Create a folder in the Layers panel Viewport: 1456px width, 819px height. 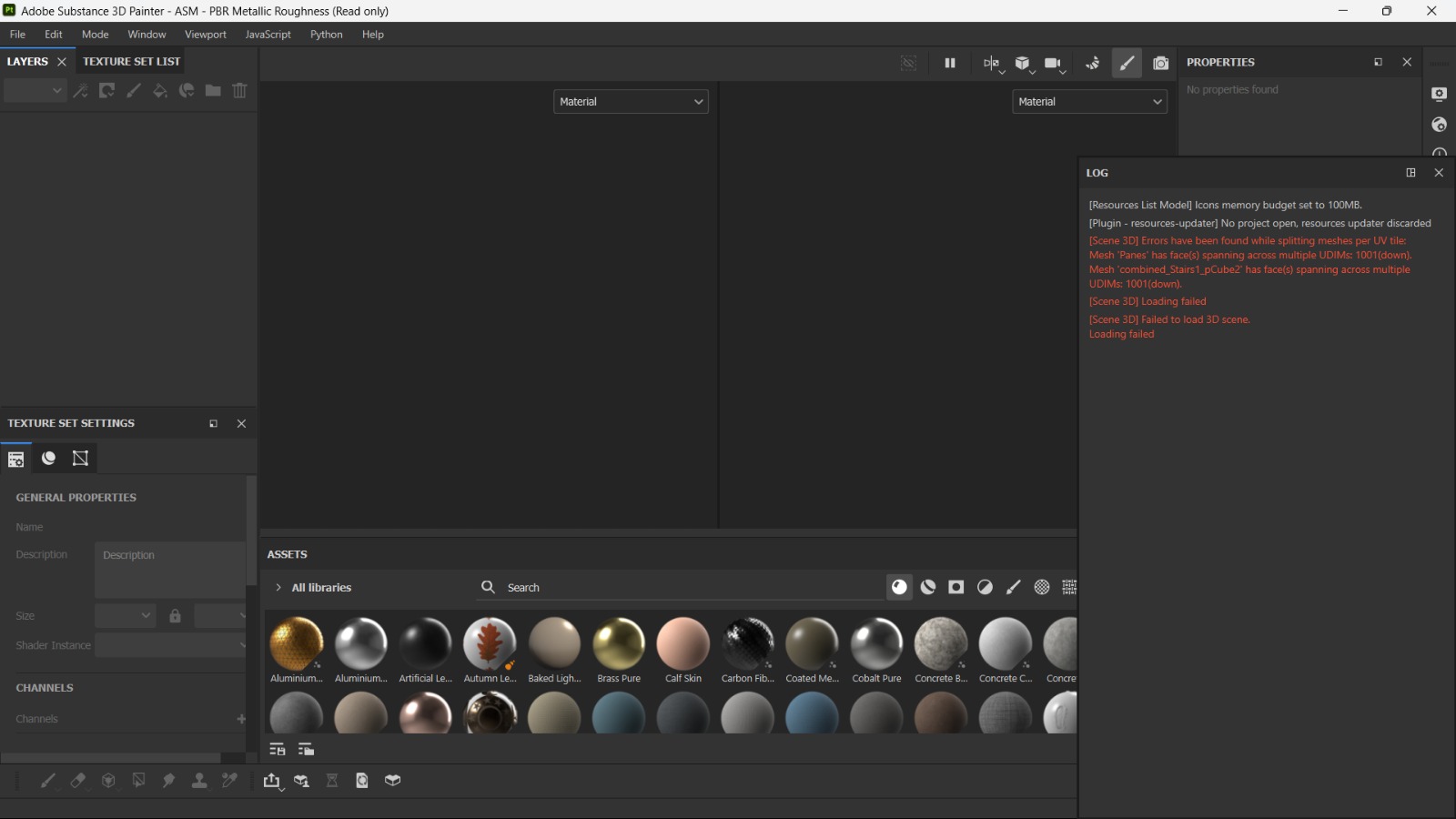(x=212, y=90)
